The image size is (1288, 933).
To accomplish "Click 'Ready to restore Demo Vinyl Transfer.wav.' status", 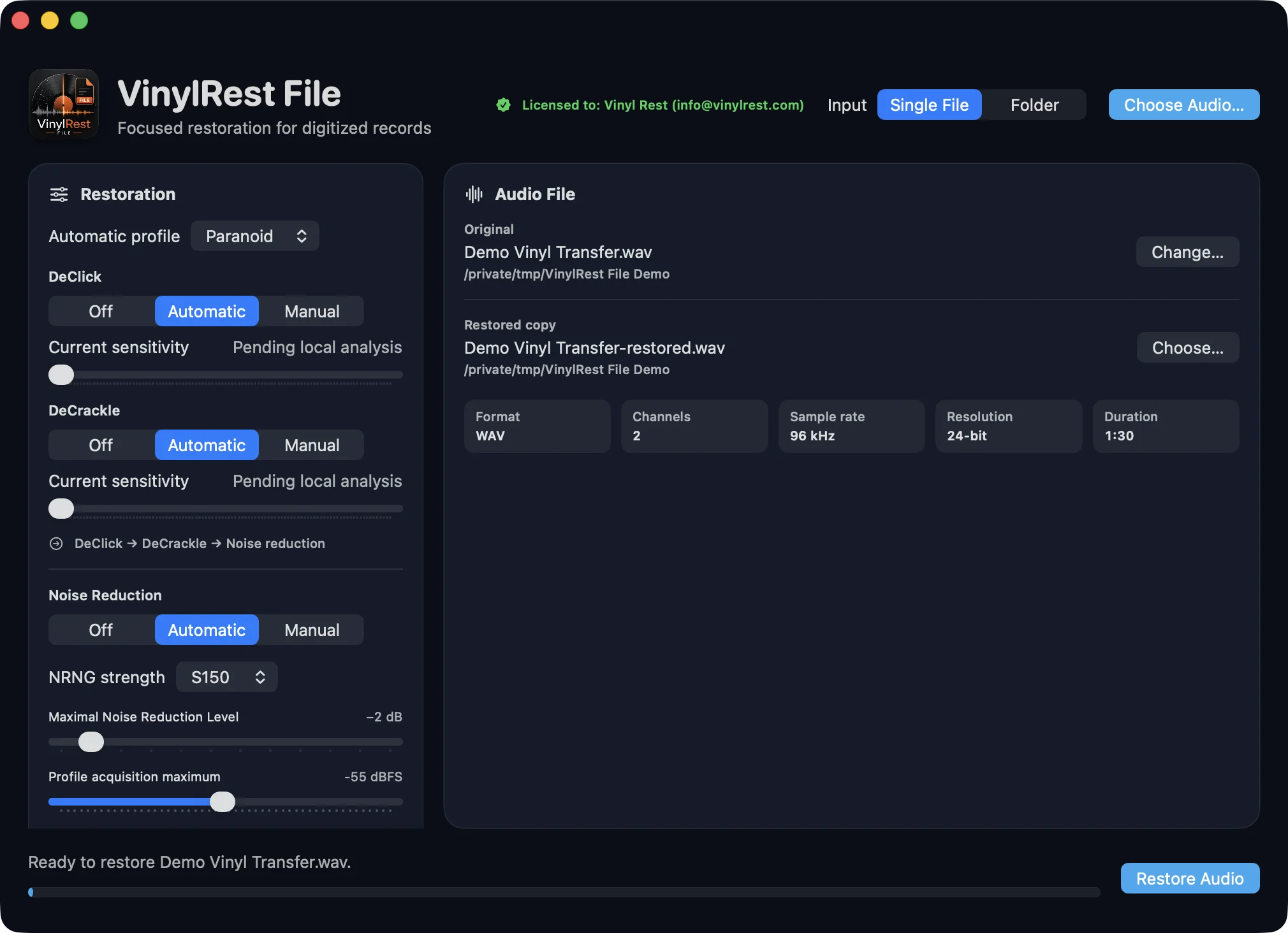I will [189, 862].
